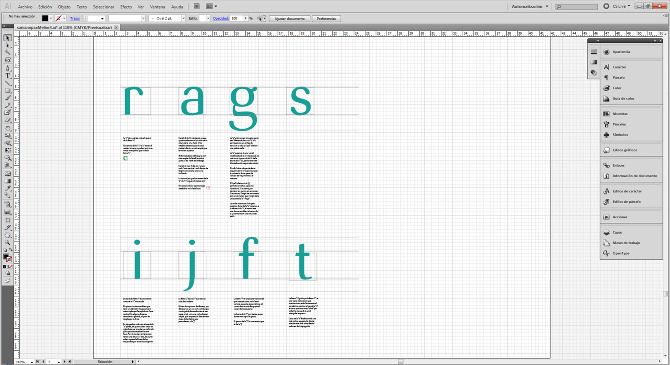Collapse the floating panel dock to icons
Image resolution: width=670 pixels, height=365 pixels.
pyautogui.click(x=654, y=41)
